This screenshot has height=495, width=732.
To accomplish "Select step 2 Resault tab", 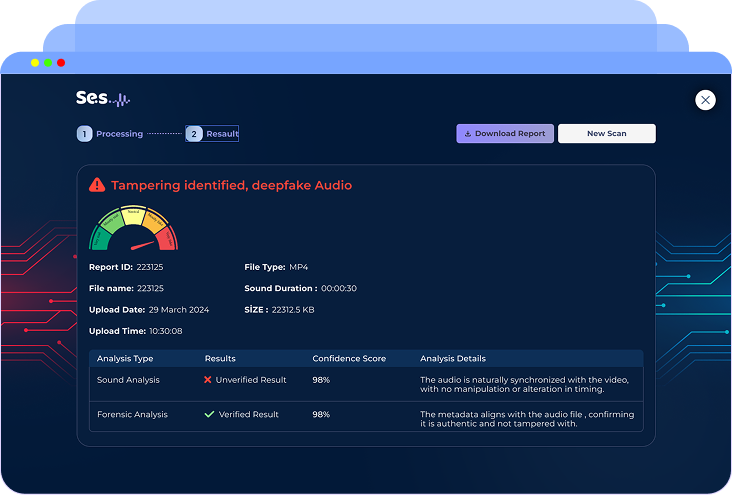I will point(212,134).
